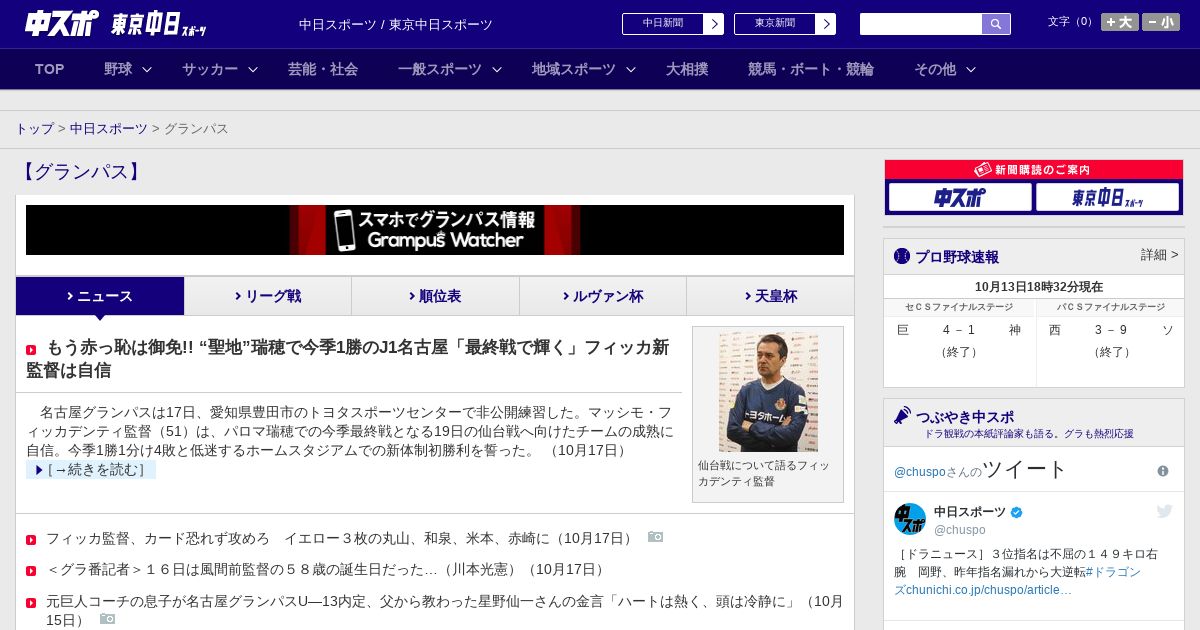The image size is (1200, 630).
Task: Click the つぶやき中スポ megaphone icon
Action: 903,415
